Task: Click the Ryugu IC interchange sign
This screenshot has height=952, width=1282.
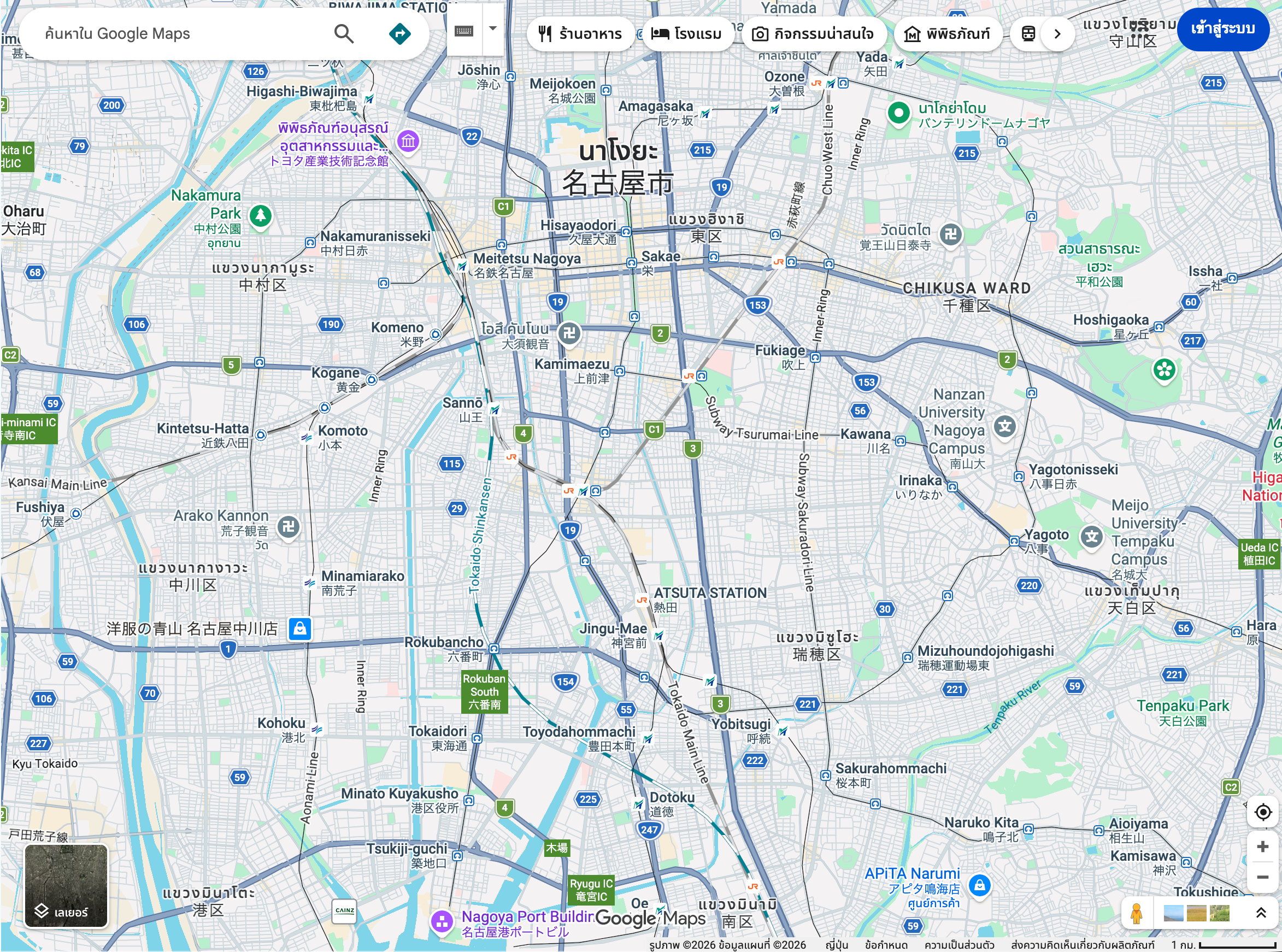Action: (x=591, y=890)
